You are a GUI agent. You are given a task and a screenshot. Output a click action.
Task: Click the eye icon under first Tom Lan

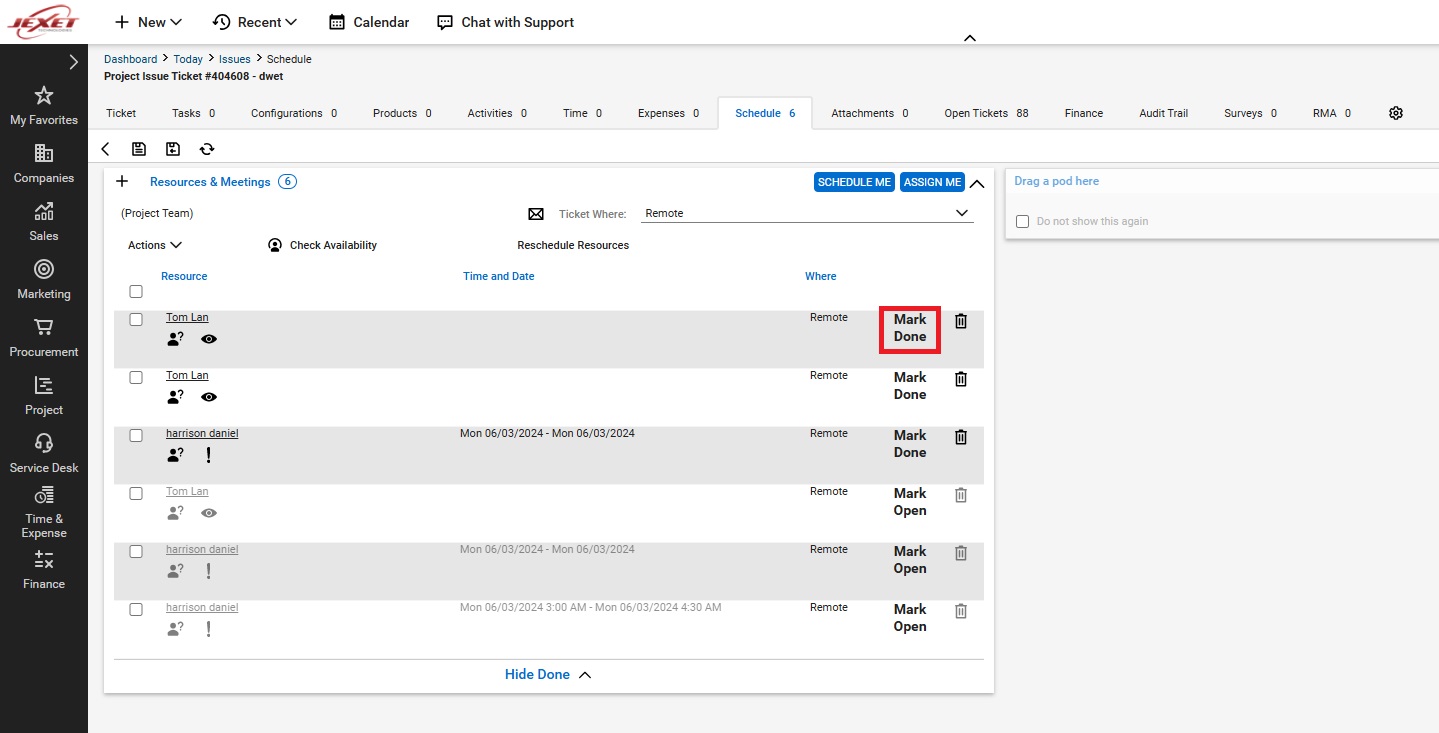(208, 339)
